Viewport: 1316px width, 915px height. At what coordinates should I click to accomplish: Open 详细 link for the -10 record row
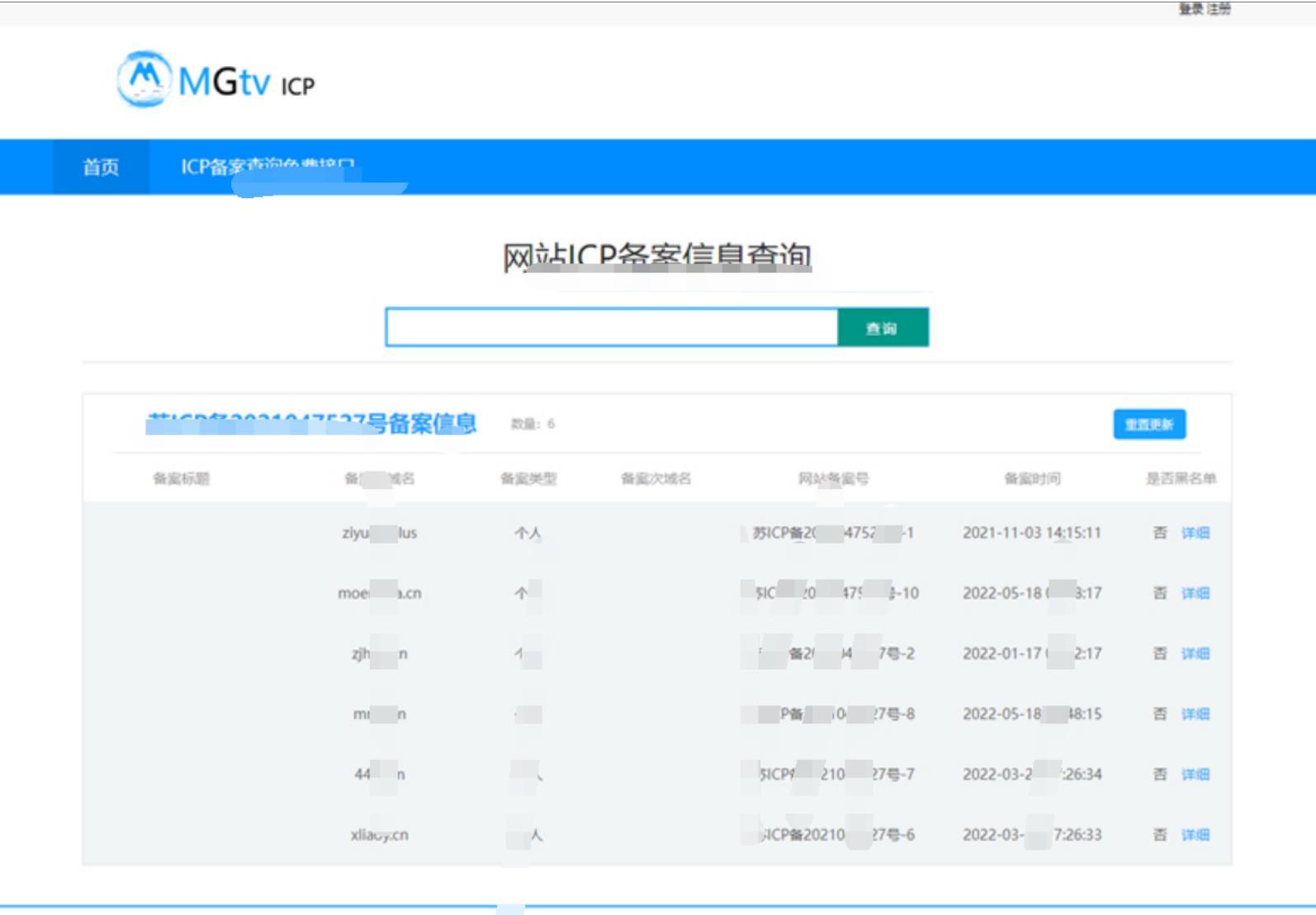(1195, 593)
